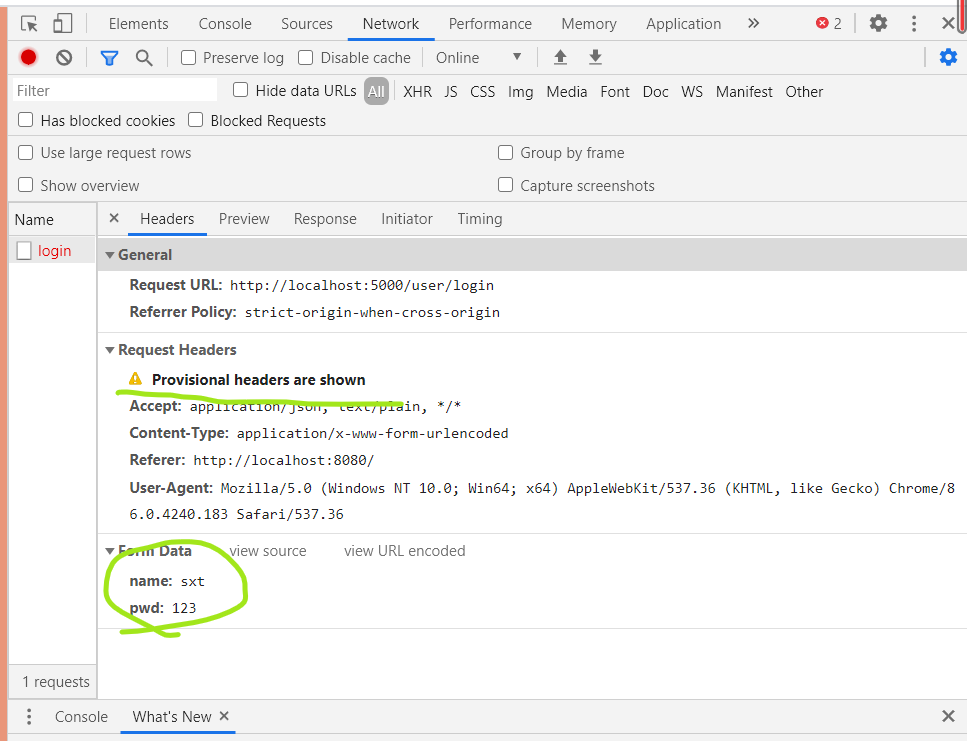This screenshot has height=741, width=967.
Task: Open DevTools three-dot menu
Action: [x=914, y=23]
